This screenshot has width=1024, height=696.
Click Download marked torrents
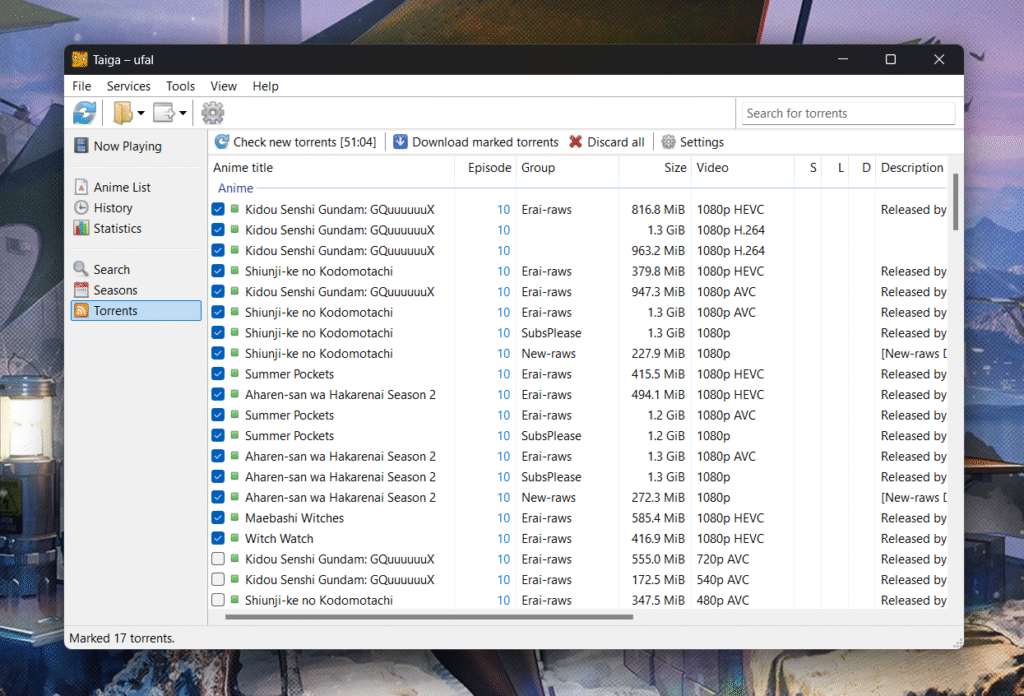(475, 142)
